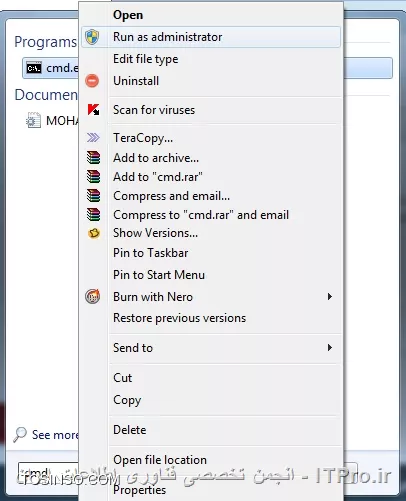The width and height of the screenshot is (406, 501).
Task: Click the WinRAR icon beside Compress and email
Action: 93,196
